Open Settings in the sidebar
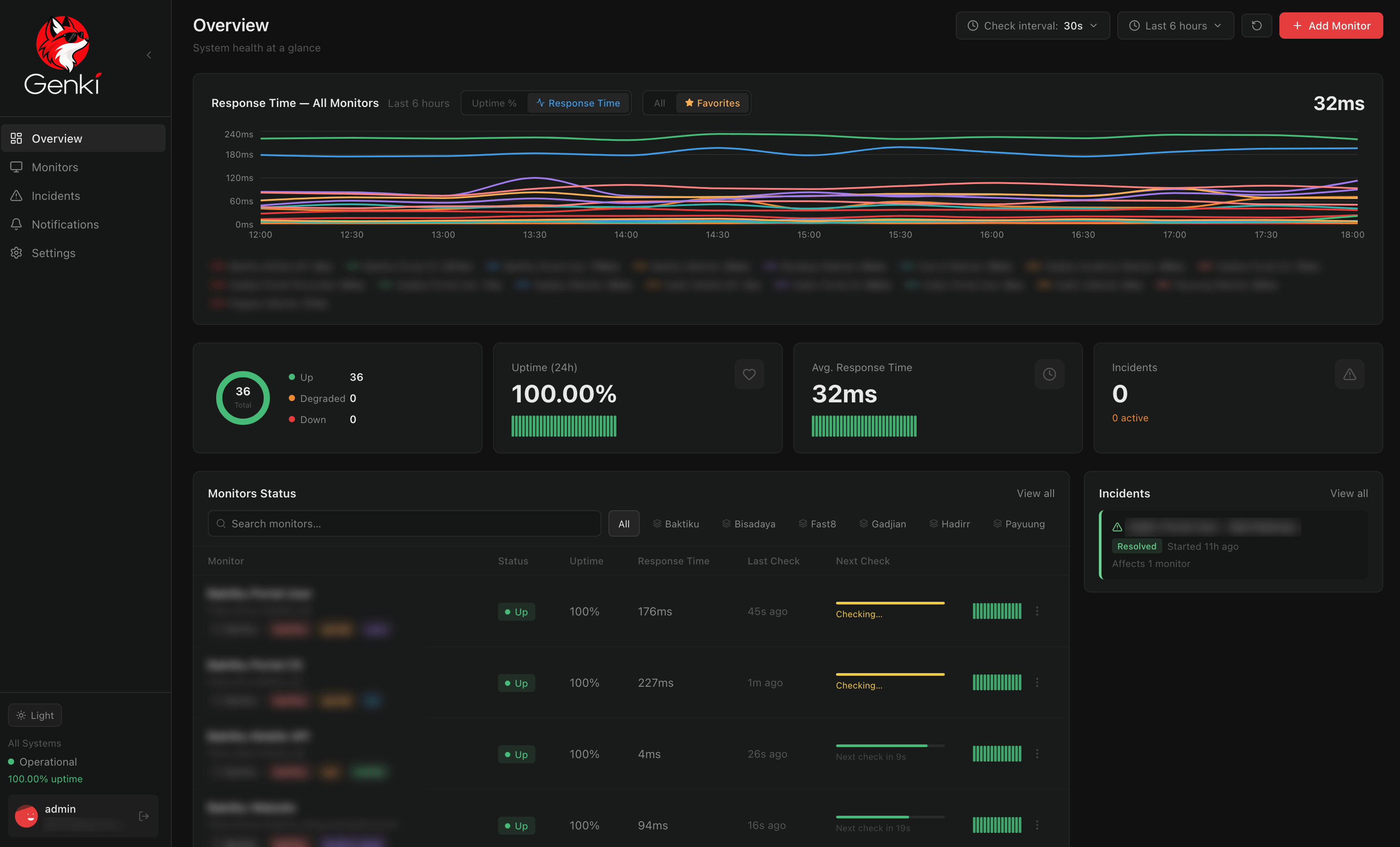Image resolution: width=1400 pixels, height=847 pixels. 84,253
